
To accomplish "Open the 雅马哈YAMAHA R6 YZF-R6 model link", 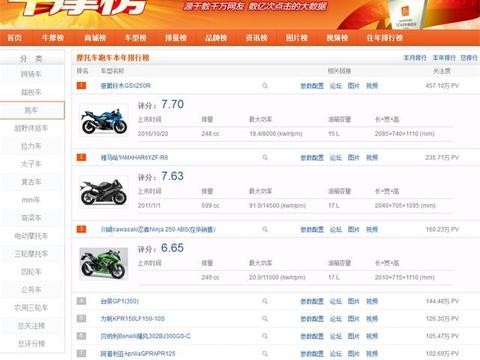I will [134, 157].
